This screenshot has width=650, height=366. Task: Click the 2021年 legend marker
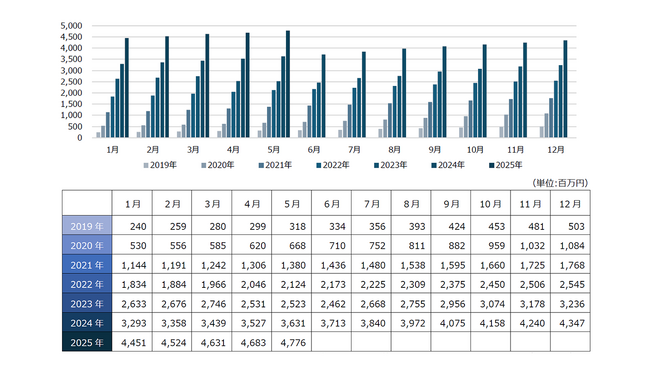point(261,165)
